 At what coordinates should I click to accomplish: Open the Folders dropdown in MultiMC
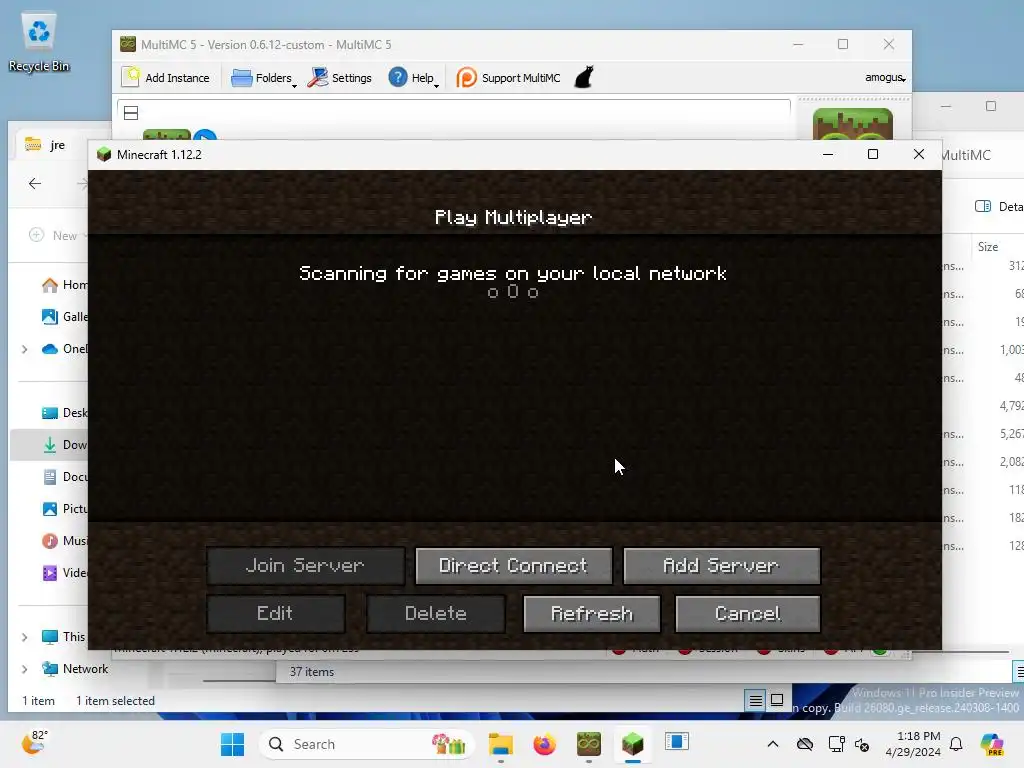[x=264, y=78]
